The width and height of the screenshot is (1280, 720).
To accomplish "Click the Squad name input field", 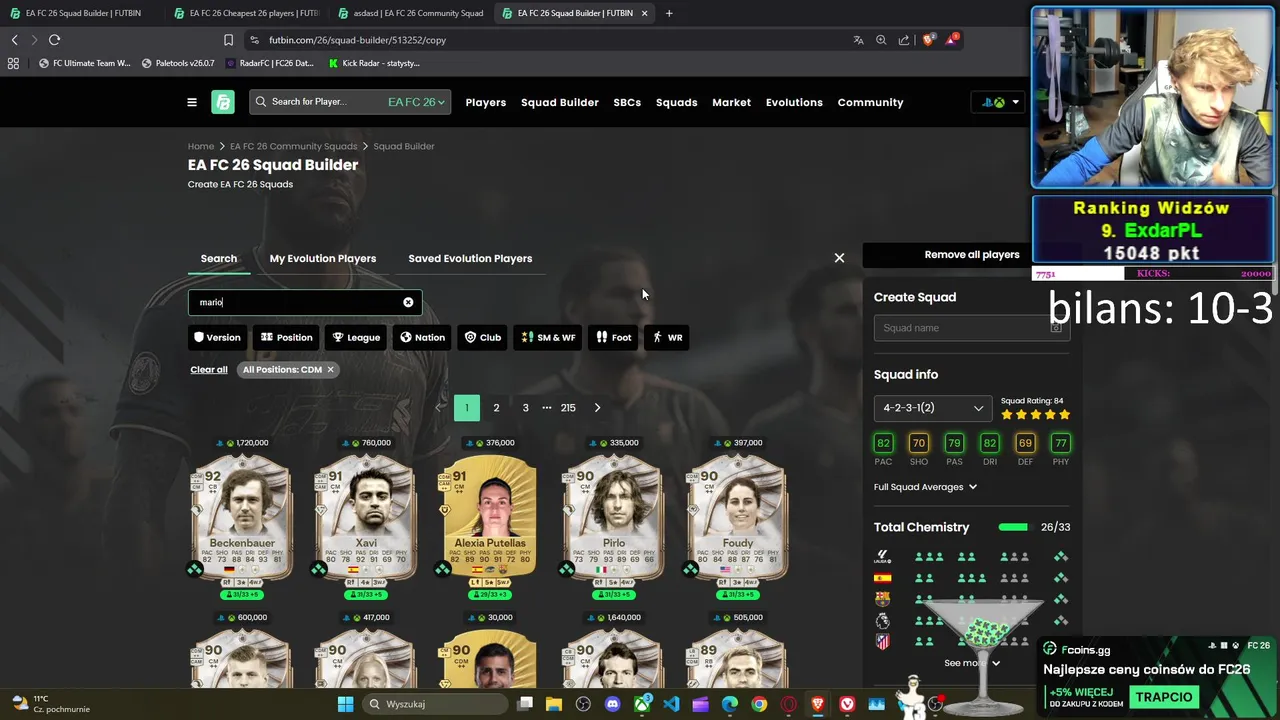I will (972, 328).
